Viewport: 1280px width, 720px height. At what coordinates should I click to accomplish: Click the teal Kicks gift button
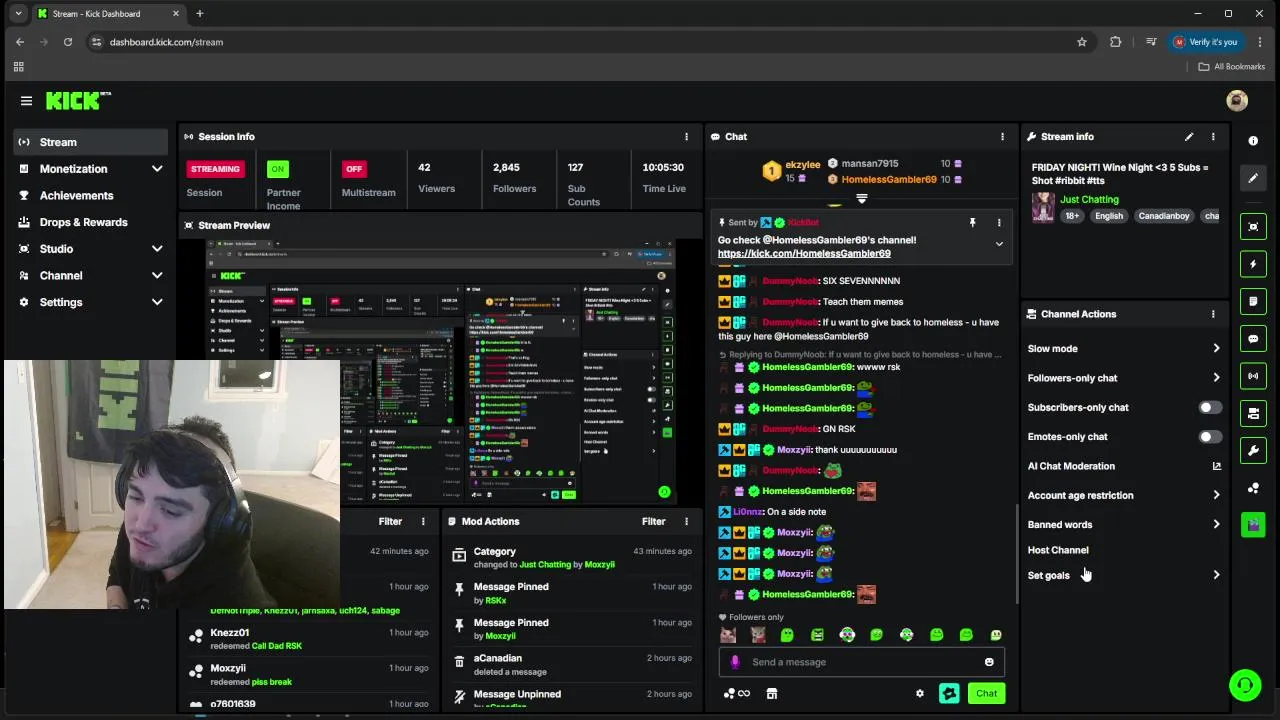pos(949,694)
